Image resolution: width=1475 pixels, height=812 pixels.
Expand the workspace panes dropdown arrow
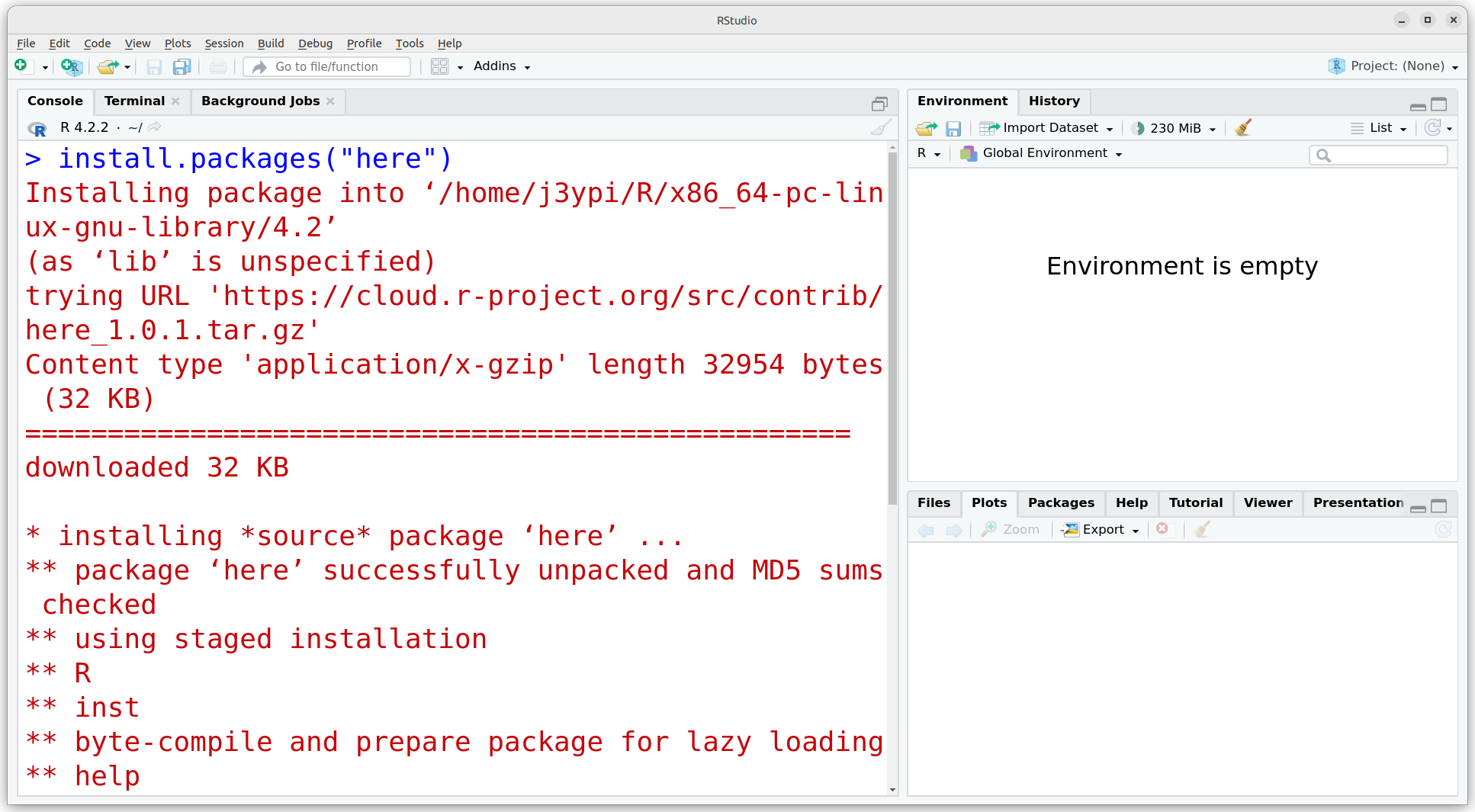pos(460,67)
